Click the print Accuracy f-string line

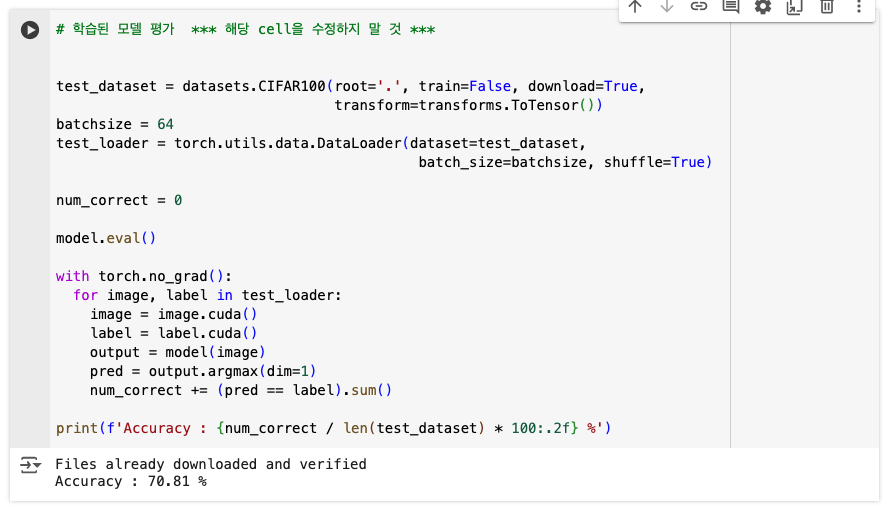coord(334,428)
